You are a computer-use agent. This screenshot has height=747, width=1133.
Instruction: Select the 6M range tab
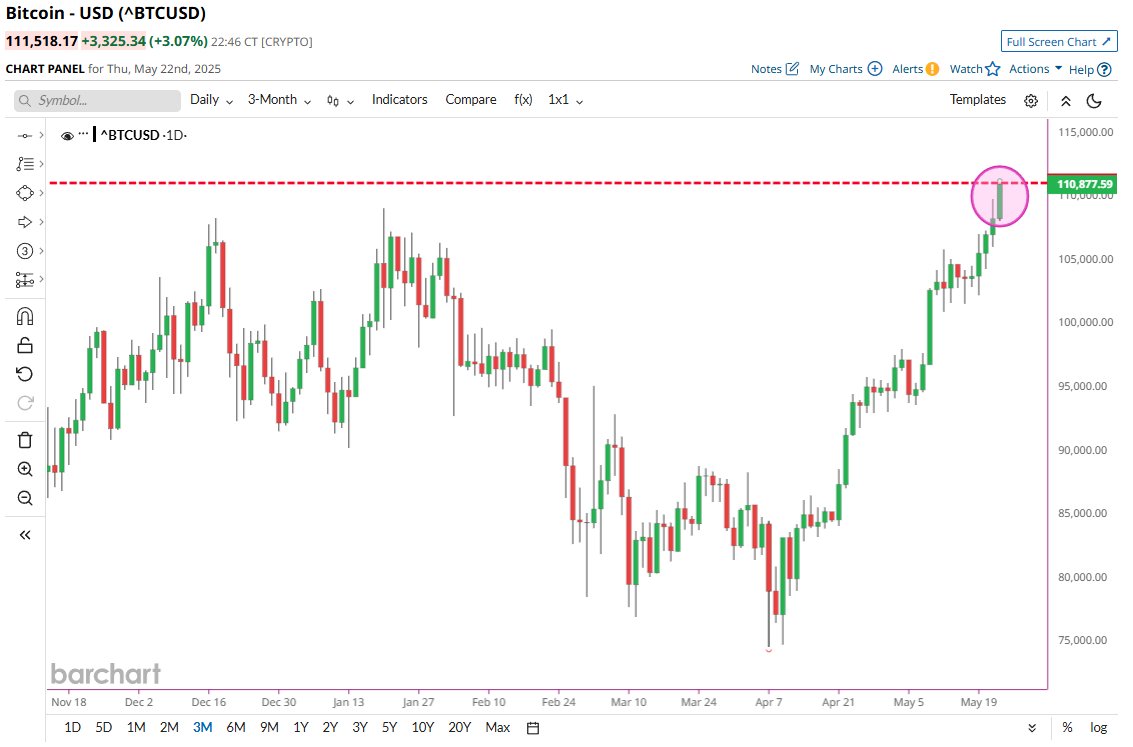click(236, 727)
